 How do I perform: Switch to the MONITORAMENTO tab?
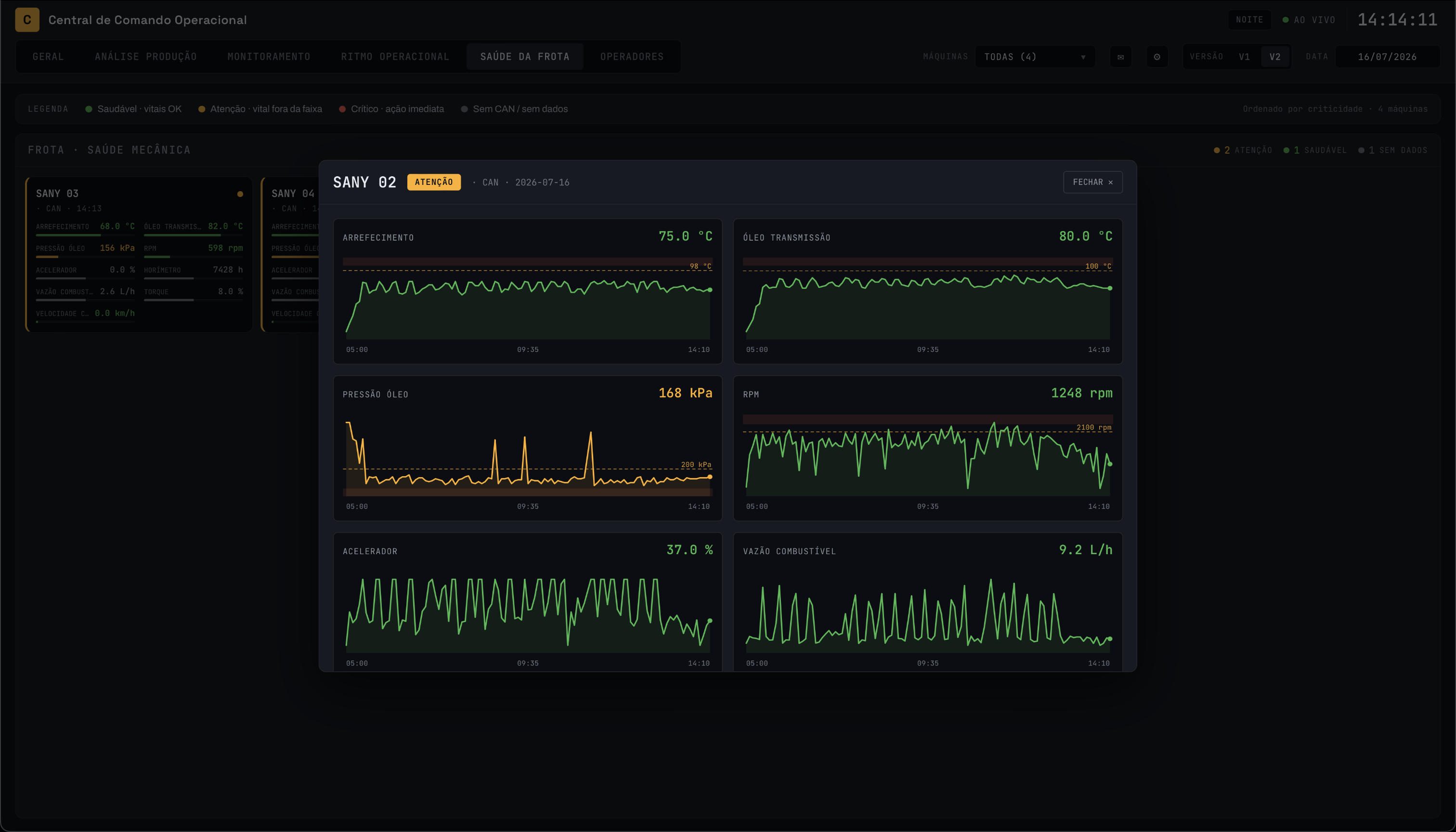269,56
